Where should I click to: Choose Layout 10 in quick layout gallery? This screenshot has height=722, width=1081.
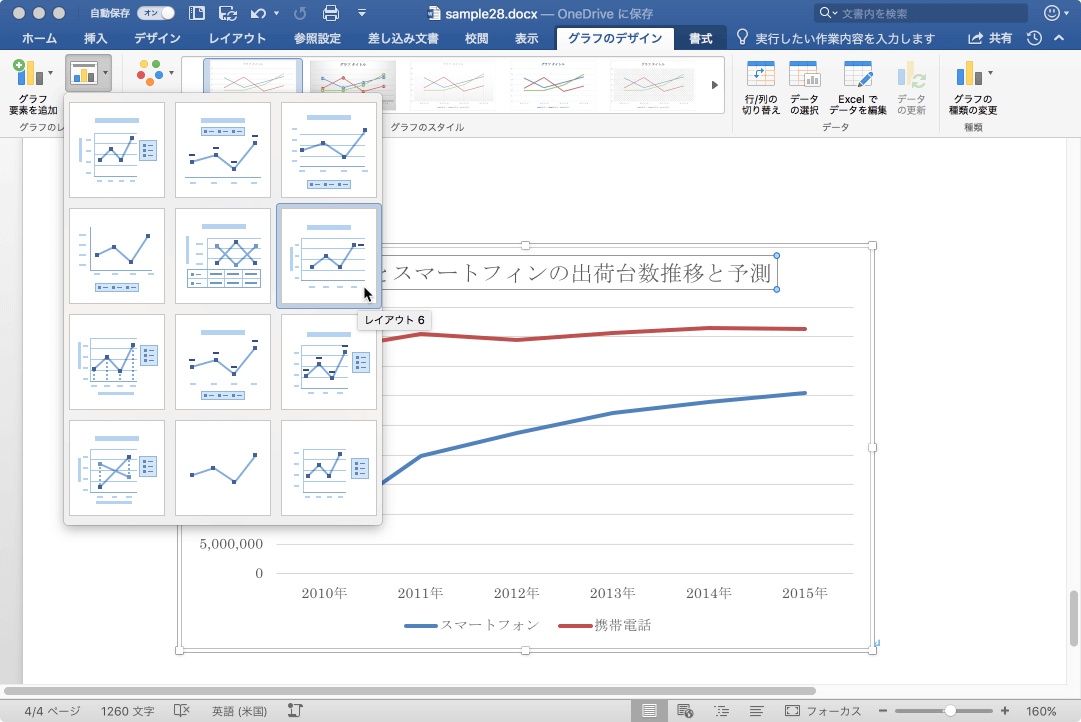click(117, 468)
